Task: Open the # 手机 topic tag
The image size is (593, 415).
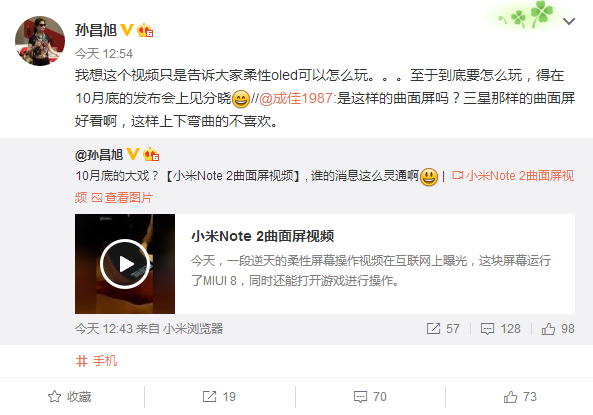Action: coord(96,361)
